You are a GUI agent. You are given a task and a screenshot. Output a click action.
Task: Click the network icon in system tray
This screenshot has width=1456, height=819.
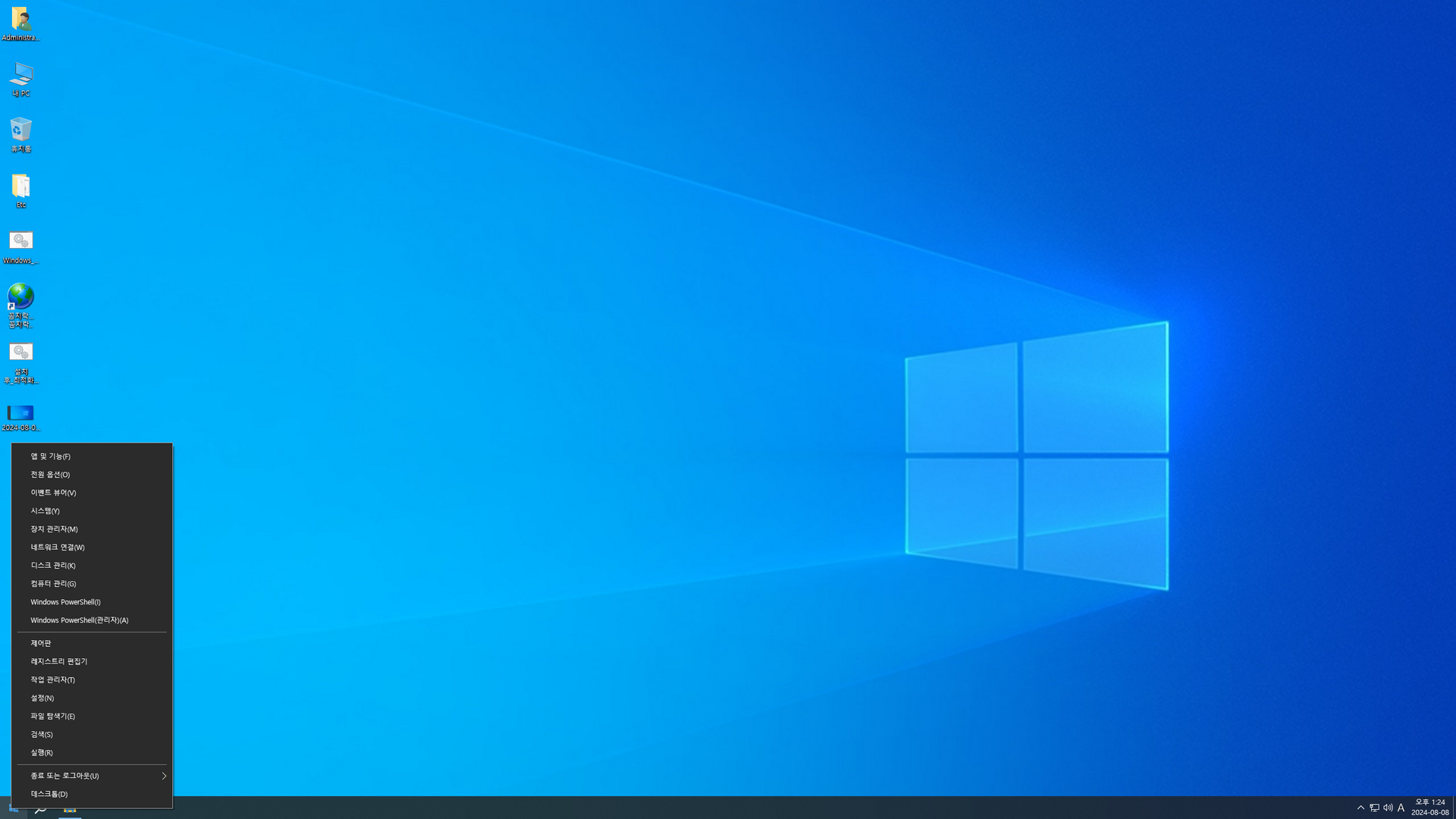1374,808
